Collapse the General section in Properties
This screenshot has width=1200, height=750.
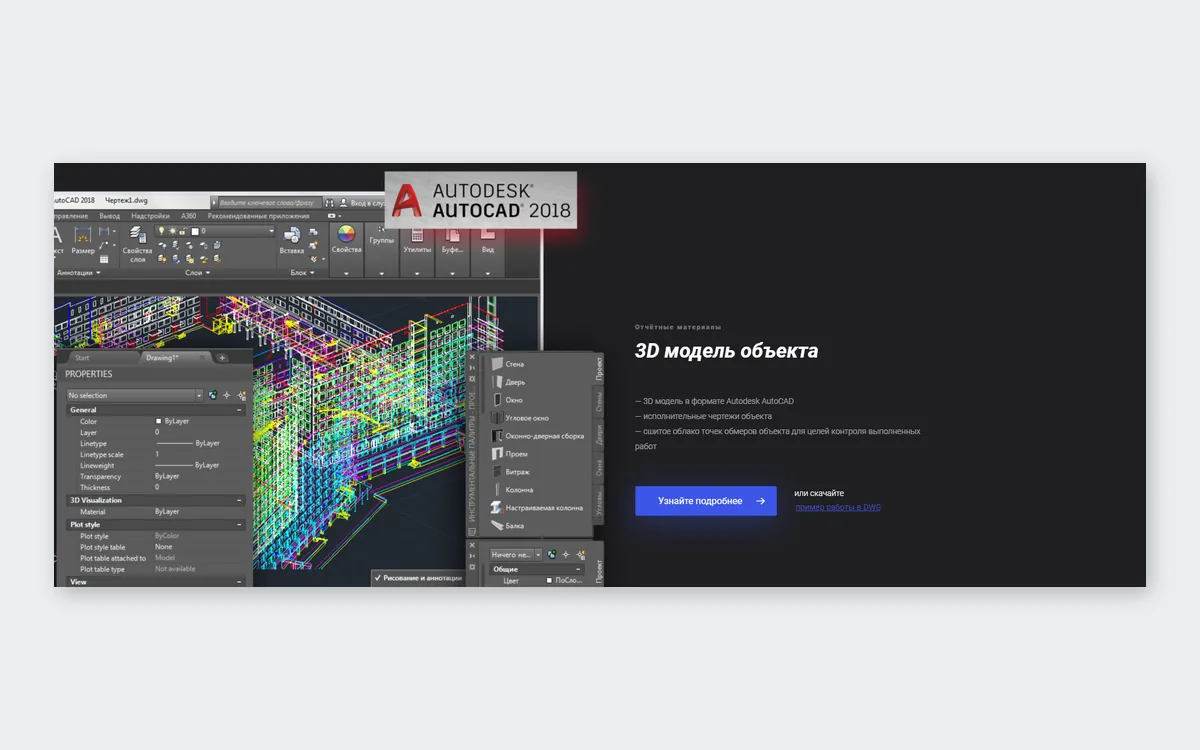pyautogui.click(x=240, y=410)
